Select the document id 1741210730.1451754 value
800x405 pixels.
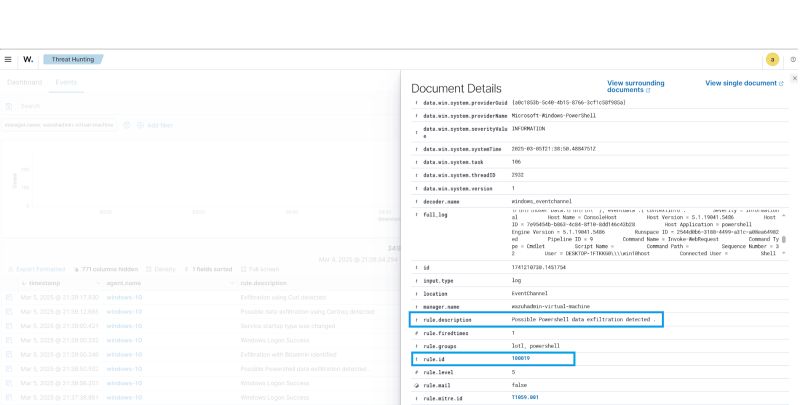[538, 267]
